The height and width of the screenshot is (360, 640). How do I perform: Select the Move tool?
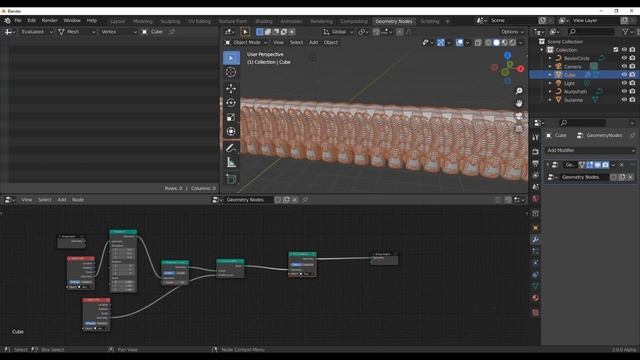coord(231,89)
